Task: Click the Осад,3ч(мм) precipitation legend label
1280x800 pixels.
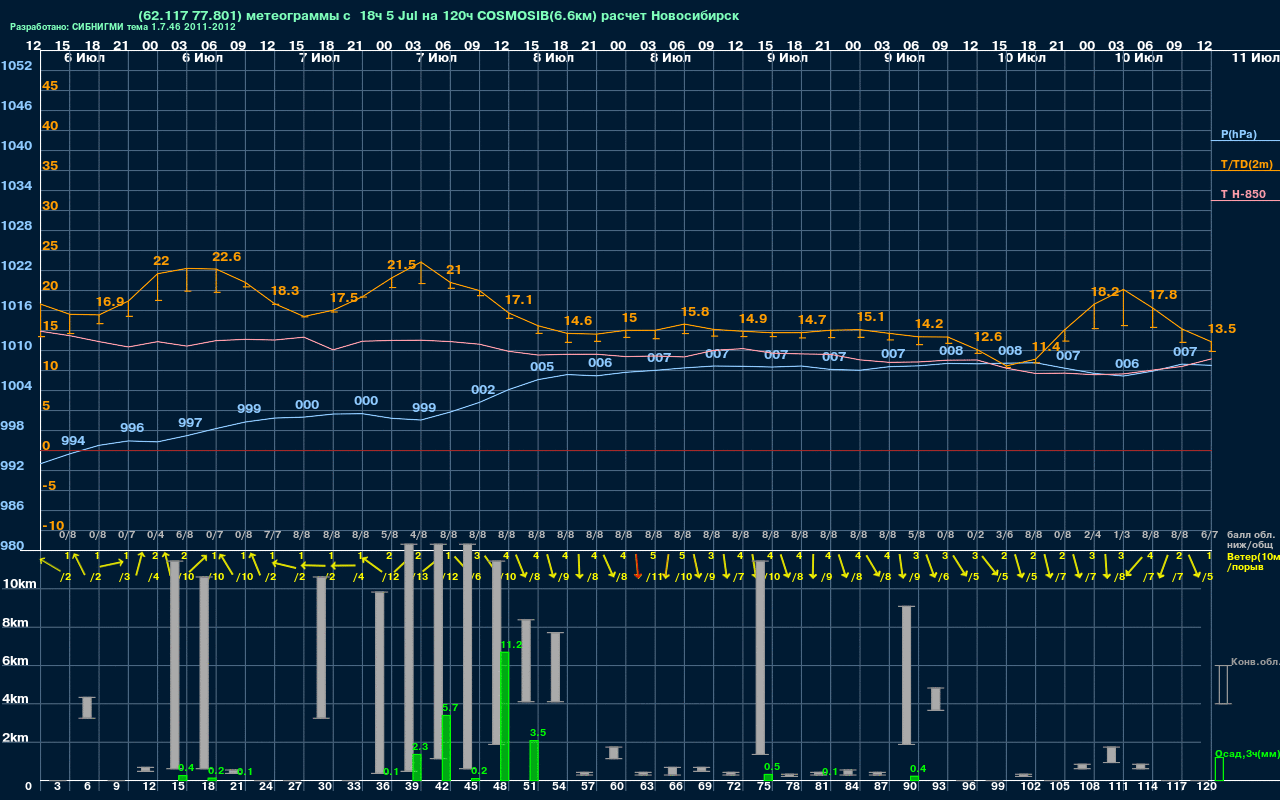Action: [1247, 753]
